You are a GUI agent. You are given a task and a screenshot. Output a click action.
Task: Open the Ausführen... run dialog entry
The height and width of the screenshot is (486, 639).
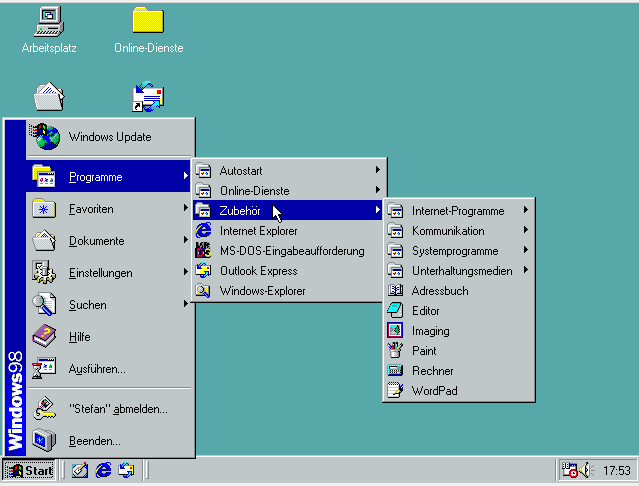pyautogui.click(x=108, y=368)
